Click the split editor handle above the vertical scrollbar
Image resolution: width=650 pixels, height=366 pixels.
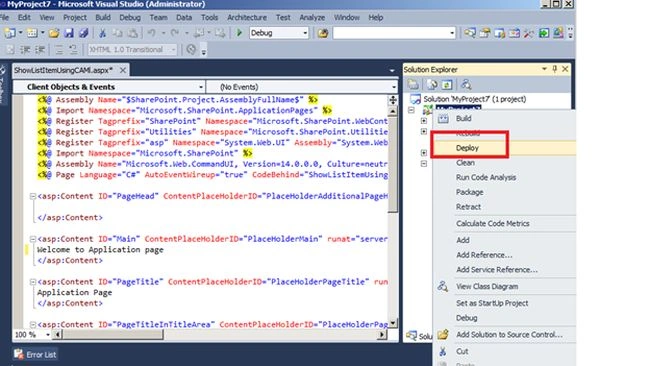tap(393, 100)
